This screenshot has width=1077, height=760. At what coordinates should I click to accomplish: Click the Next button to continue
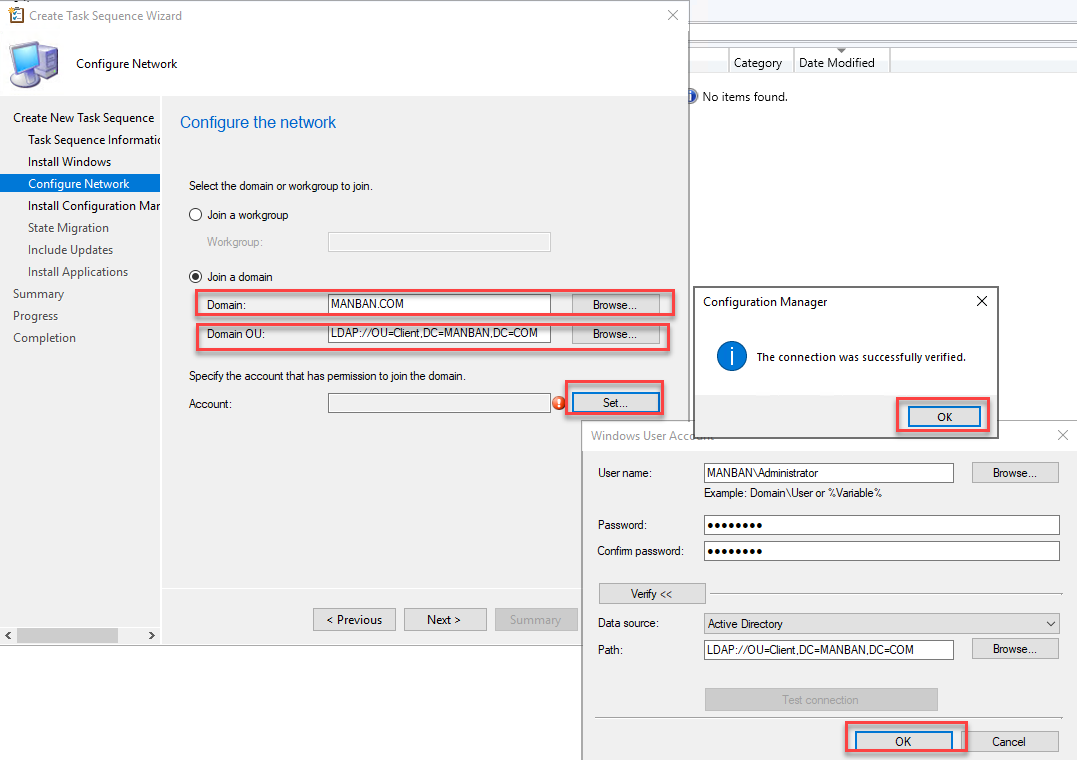pyautogui.click(x=444, y=619)
